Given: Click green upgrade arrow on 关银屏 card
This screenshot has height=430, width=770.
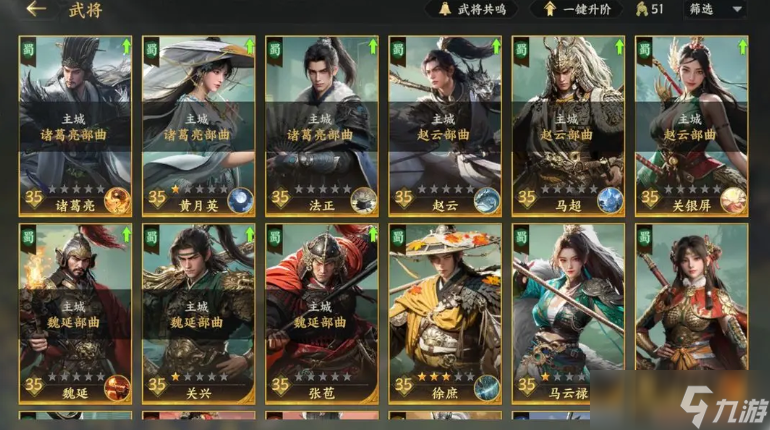Looking at the screenshot, I should tap(742, 47).
